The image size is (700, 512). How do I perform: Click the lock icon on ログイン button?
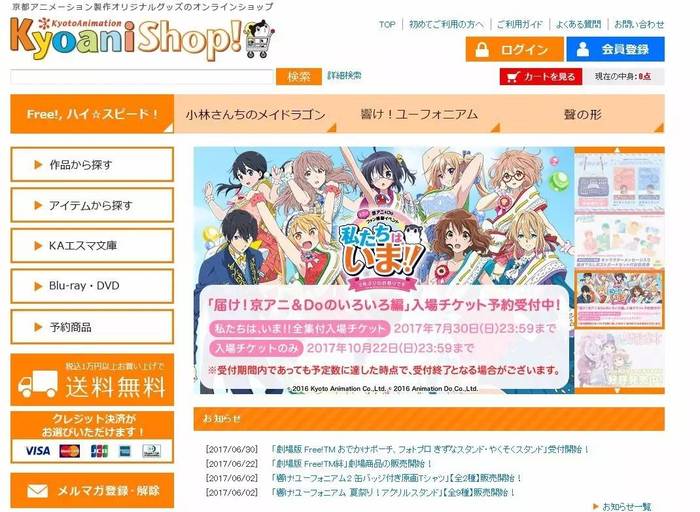[x=482, y=50]
